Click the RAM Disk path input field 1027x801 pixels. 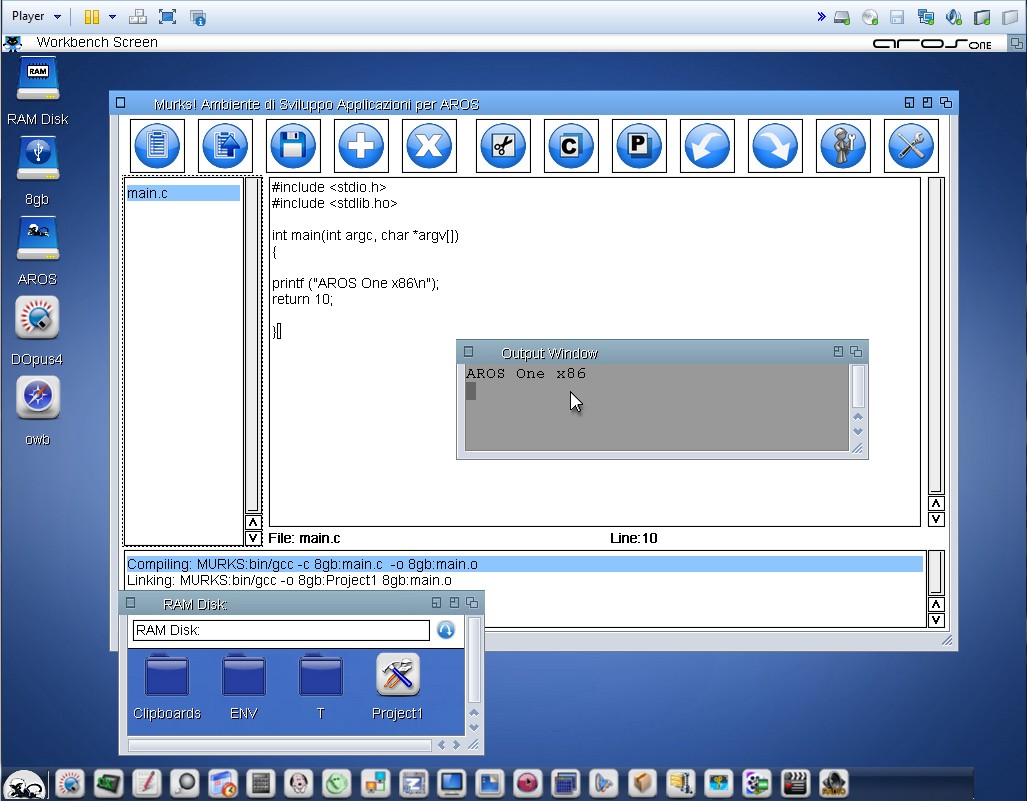[281, 630]
